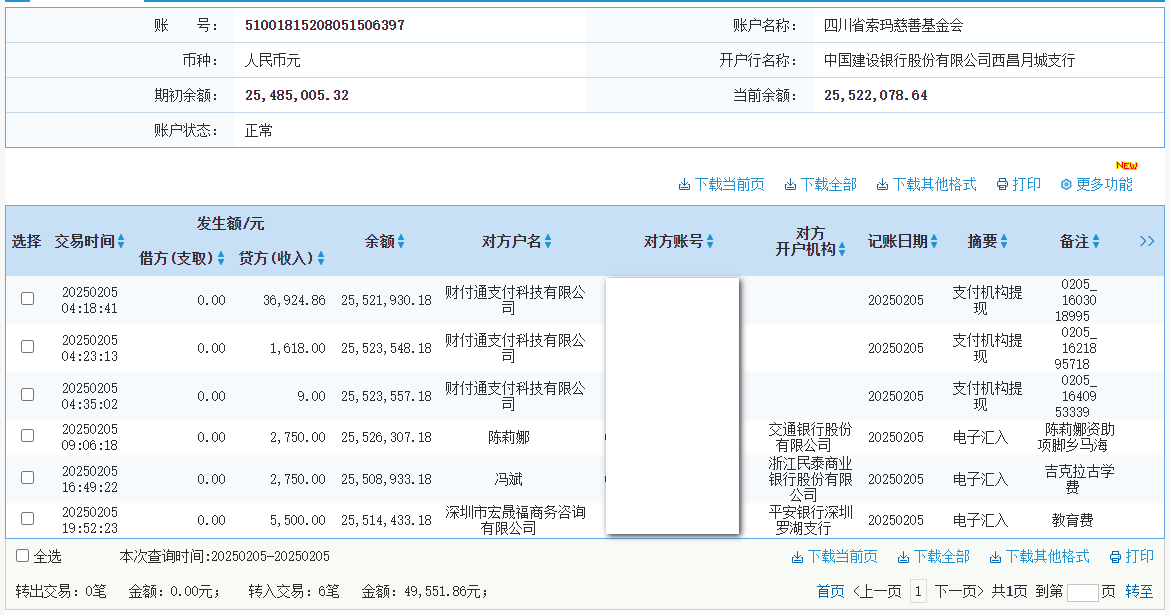Sort by 记账日期 arrows

pos(933,241)
